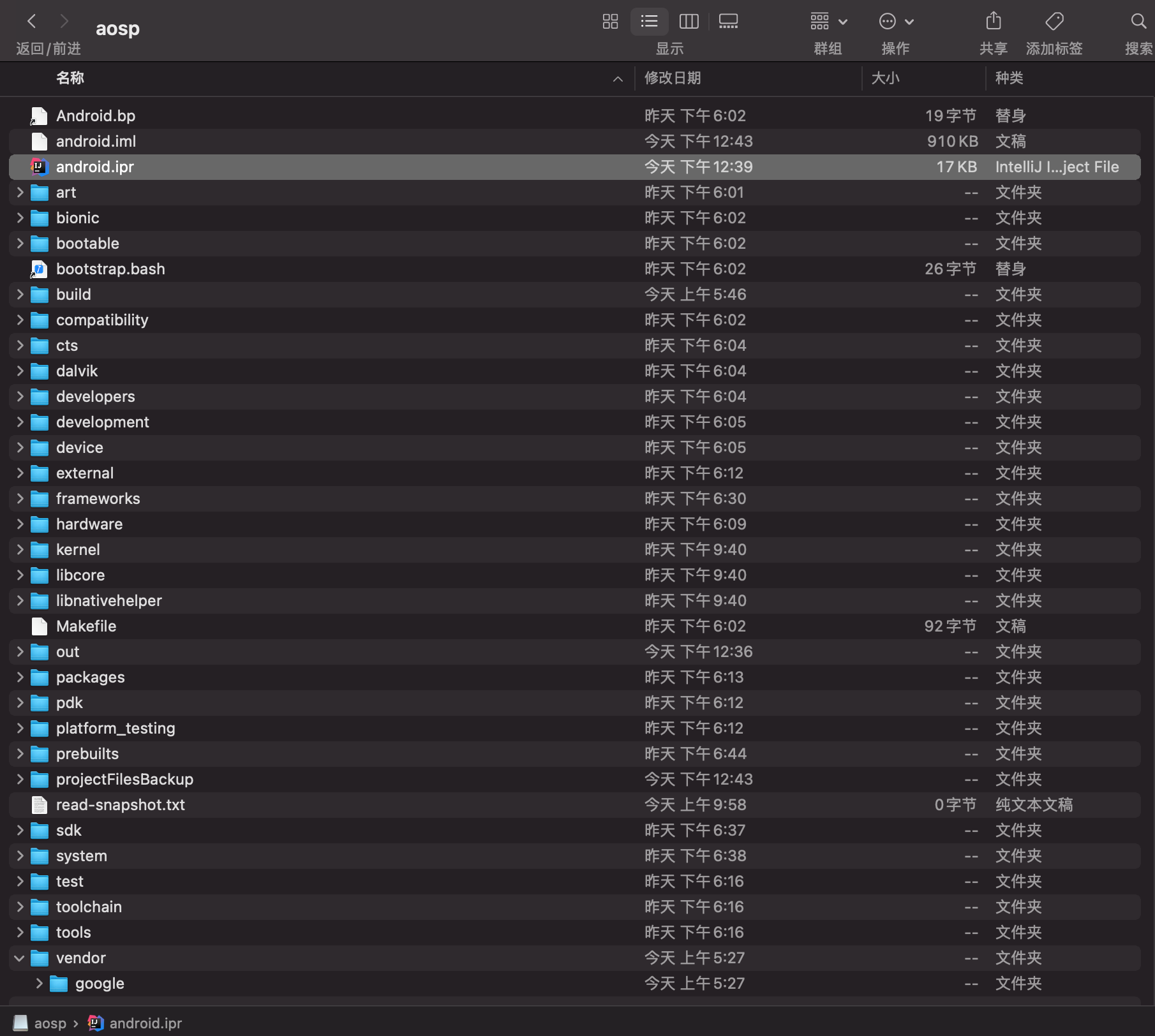The image size is (1155, 1036).
Task: Expand the build folder
Action: click(x=20, y=294)
